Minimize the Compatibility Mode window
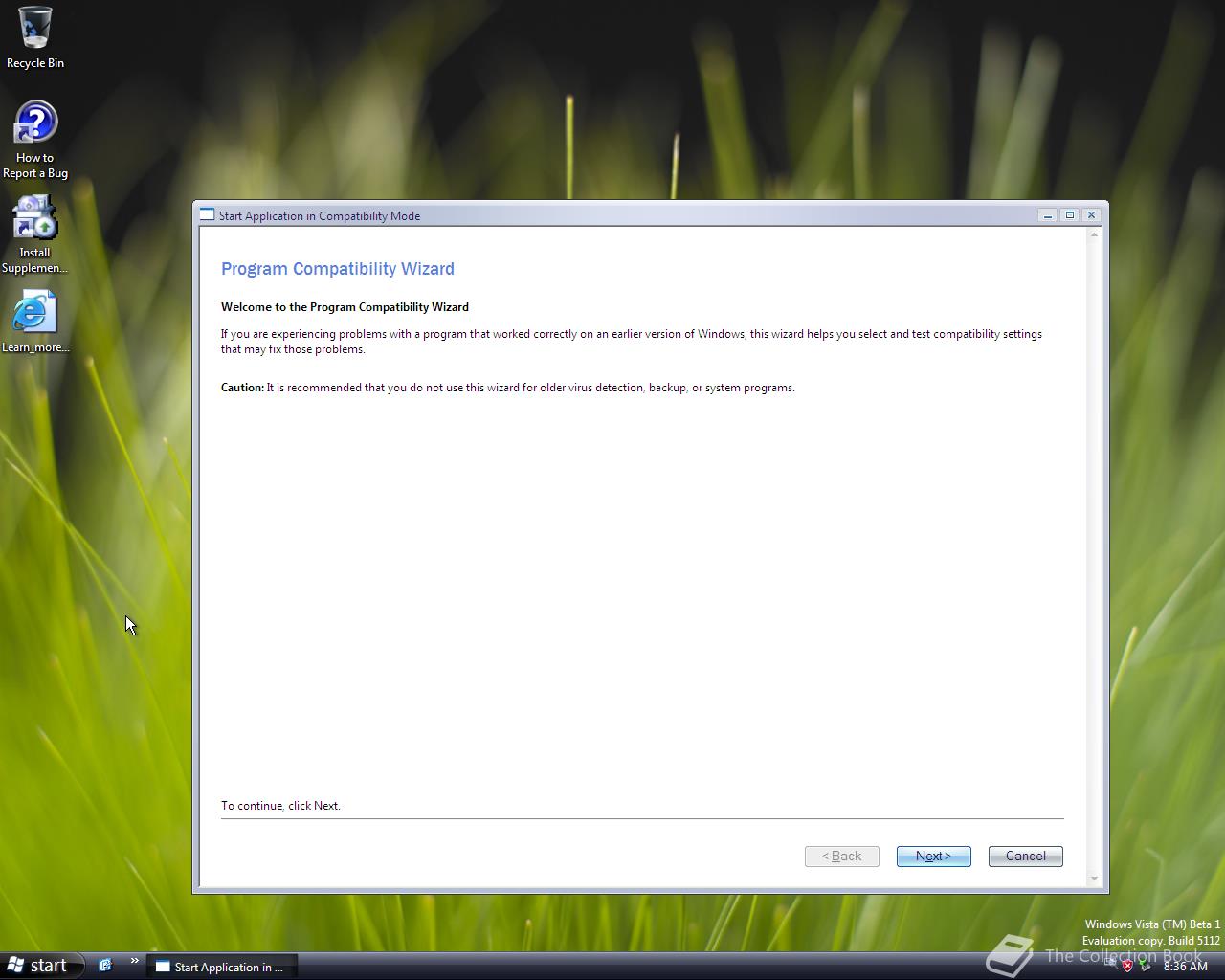The width and height of the screenshot is (1225, 980). click(x=1048, y=215)
